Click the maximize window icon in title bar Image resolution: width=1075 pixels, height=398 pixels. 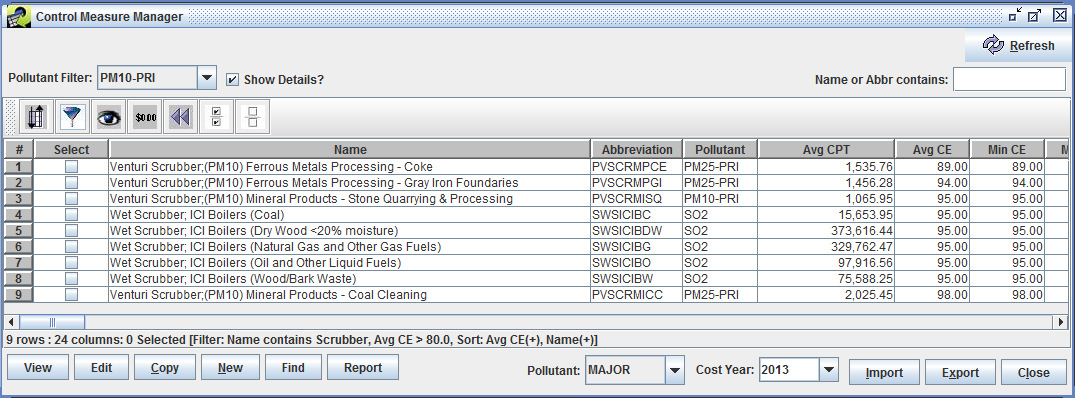[x=1034, y=15]
